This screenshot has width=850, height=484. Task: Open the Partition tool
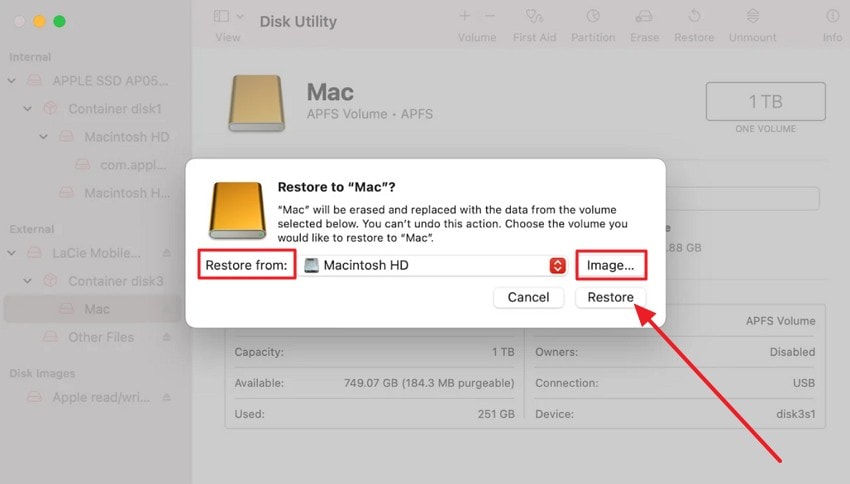[x=593, y=25]
